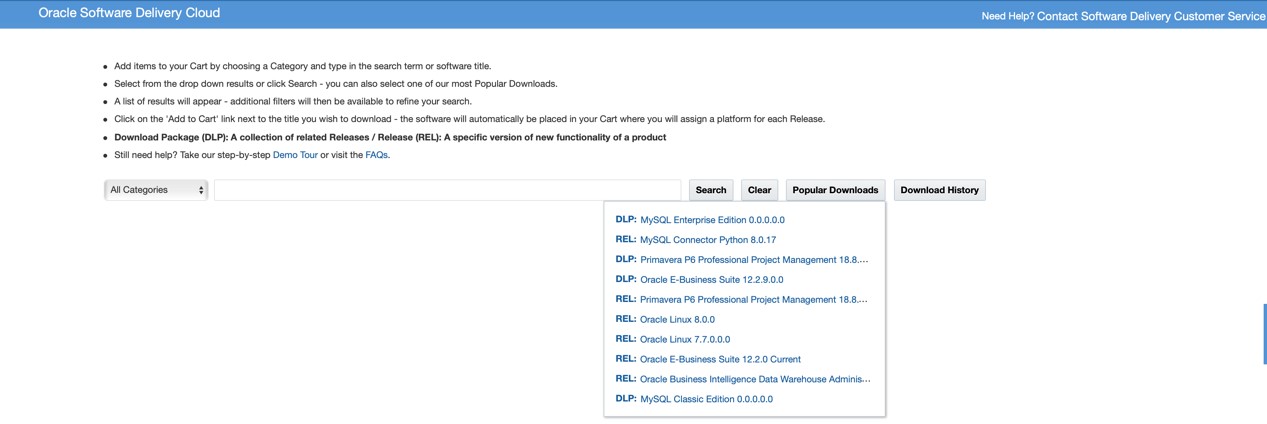The image size is (1267, 424).
Task: Select Oracle E-Business Suite 12.2.0 Current
Action: pyautogui.click(x=720, y=360)
